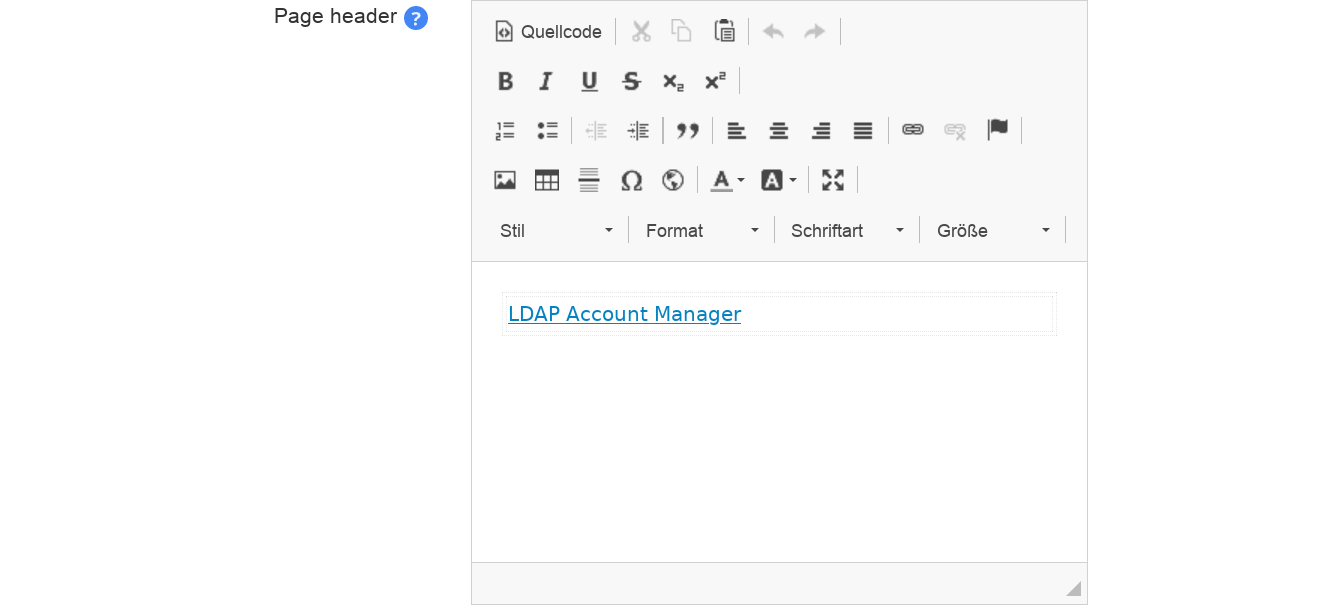
Task: Toggle italic text formatting
Action: (546, 81)
